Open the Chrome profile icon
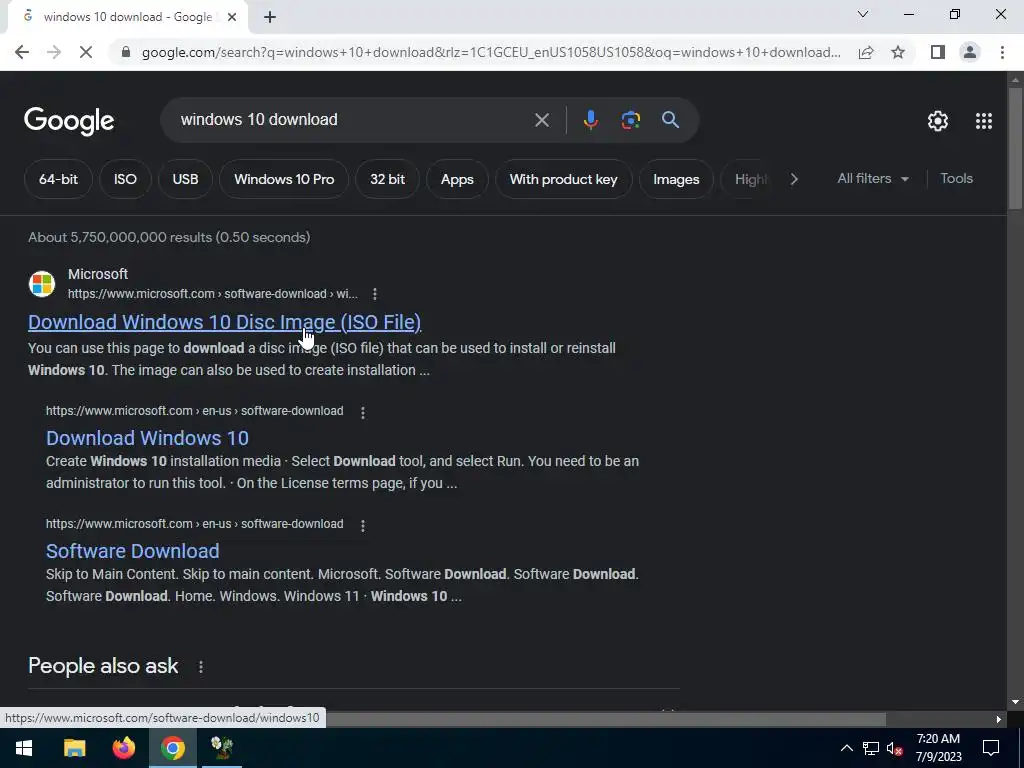 point(970,52)
